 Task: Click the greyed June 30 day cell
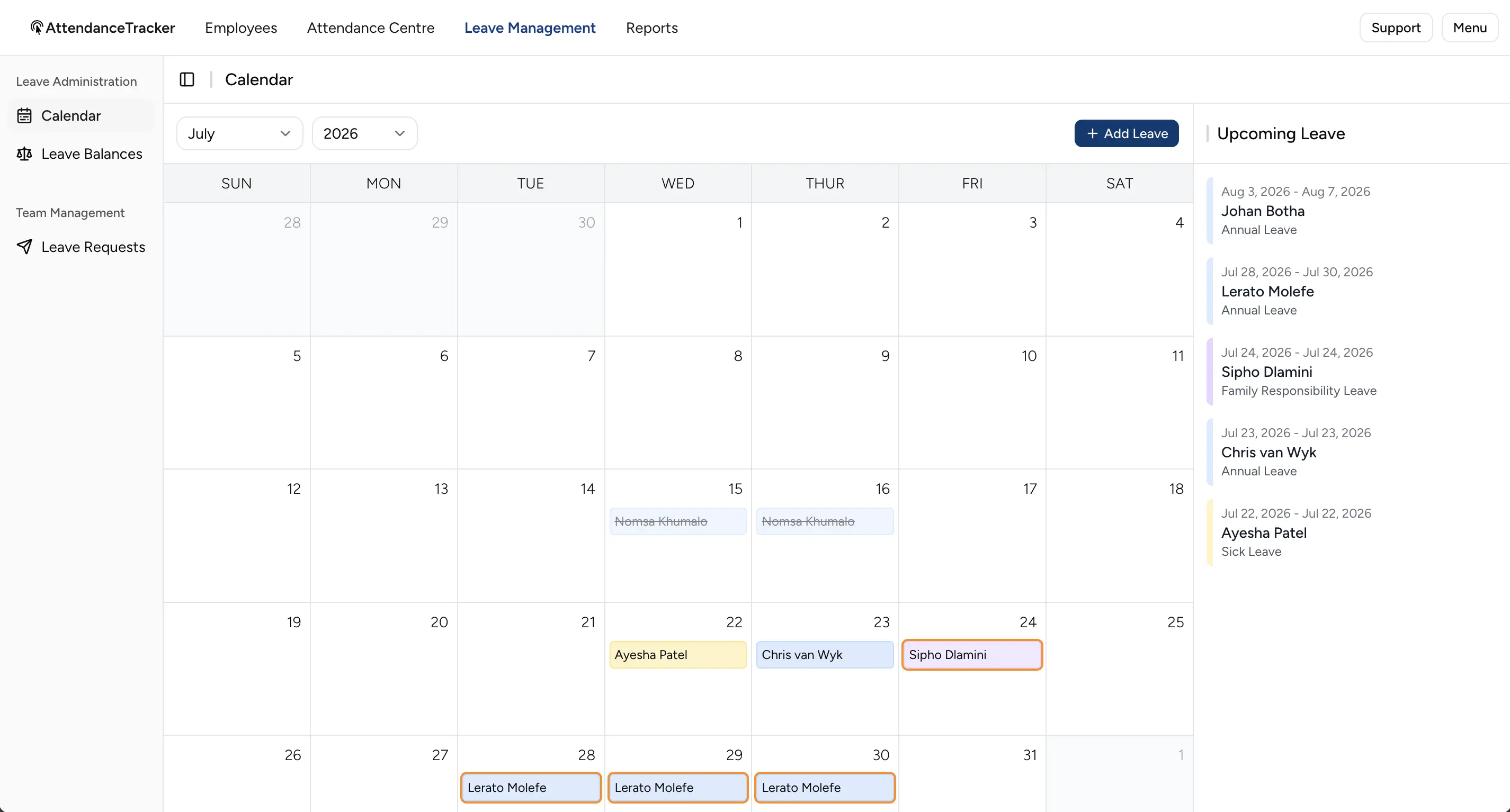531,269
